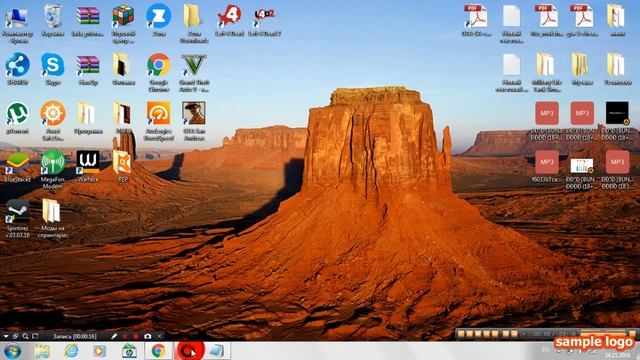Open the uTorrent desktop shortcut

click(17, 118)
